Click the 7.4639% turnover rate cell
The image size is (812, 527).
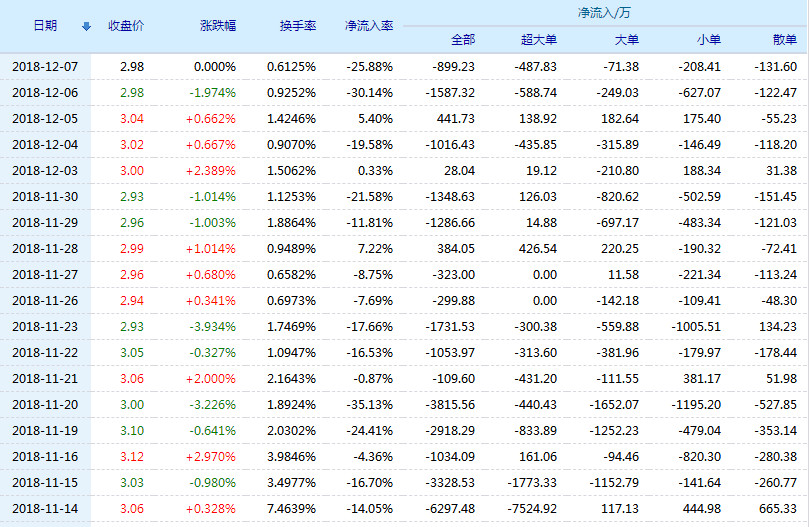coord(291,509)
